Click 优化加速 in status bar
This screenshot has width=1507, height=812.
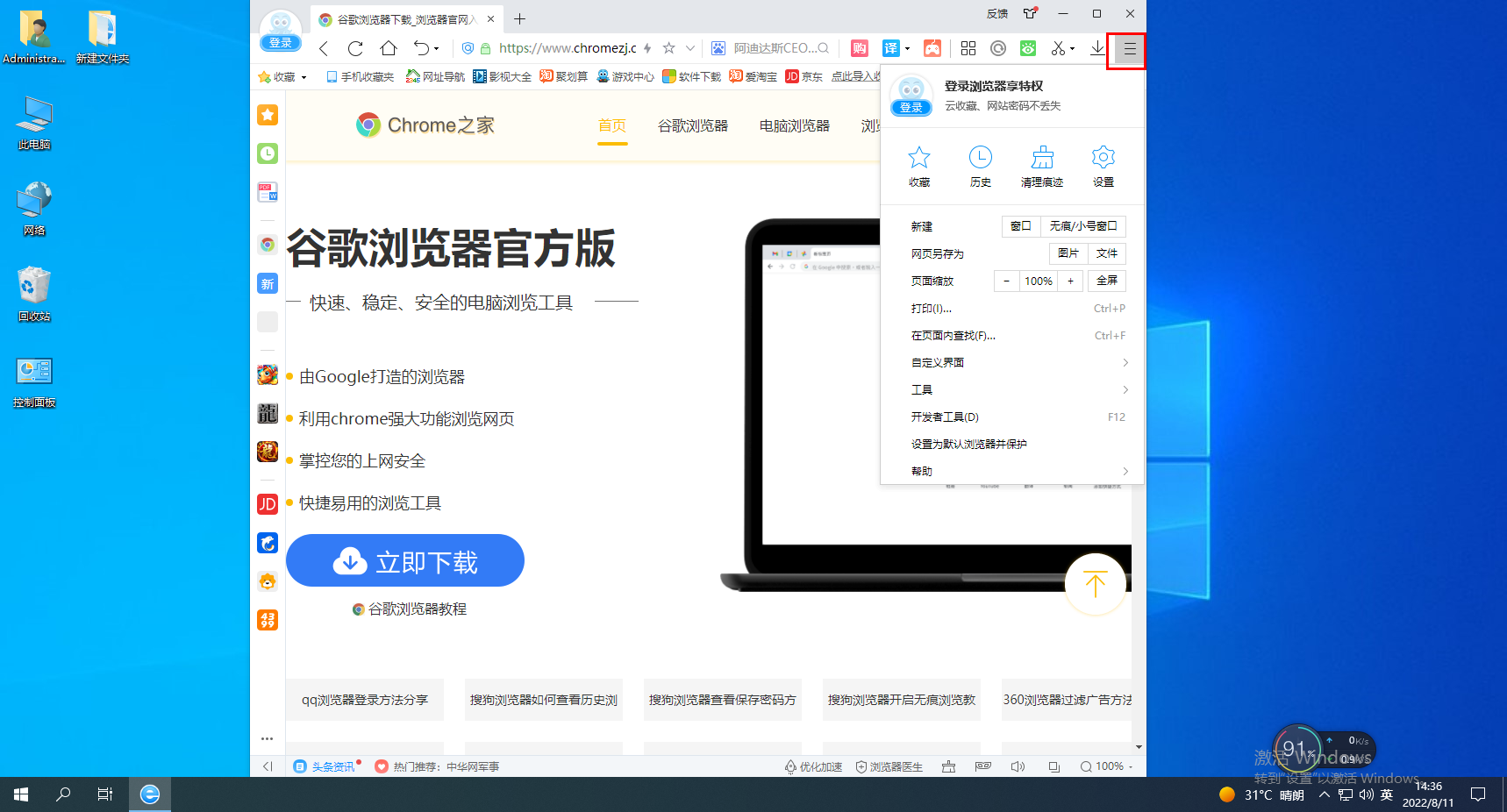(x=813, y=766)
